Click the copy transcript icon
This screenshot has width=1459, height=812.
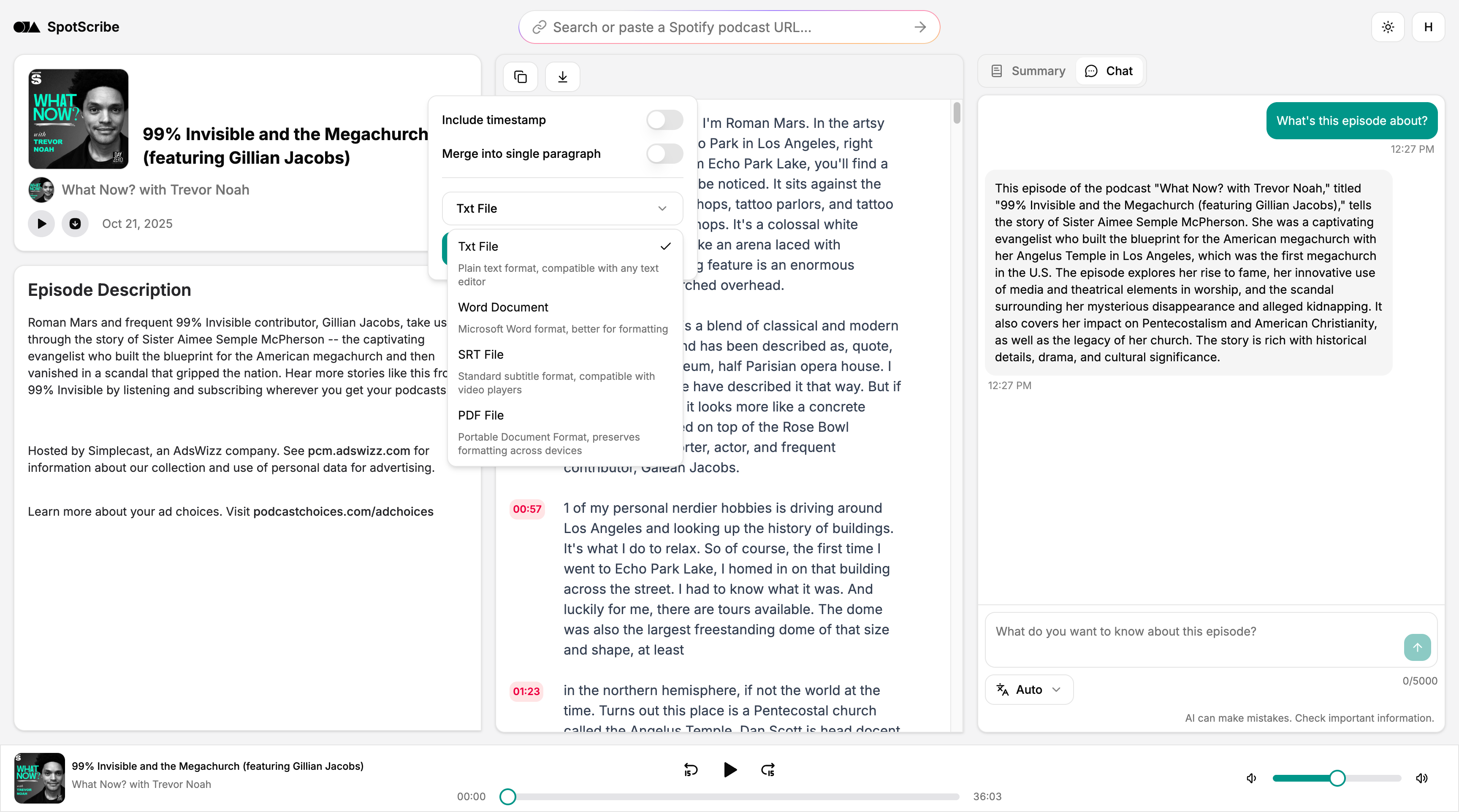coord(520,76)
